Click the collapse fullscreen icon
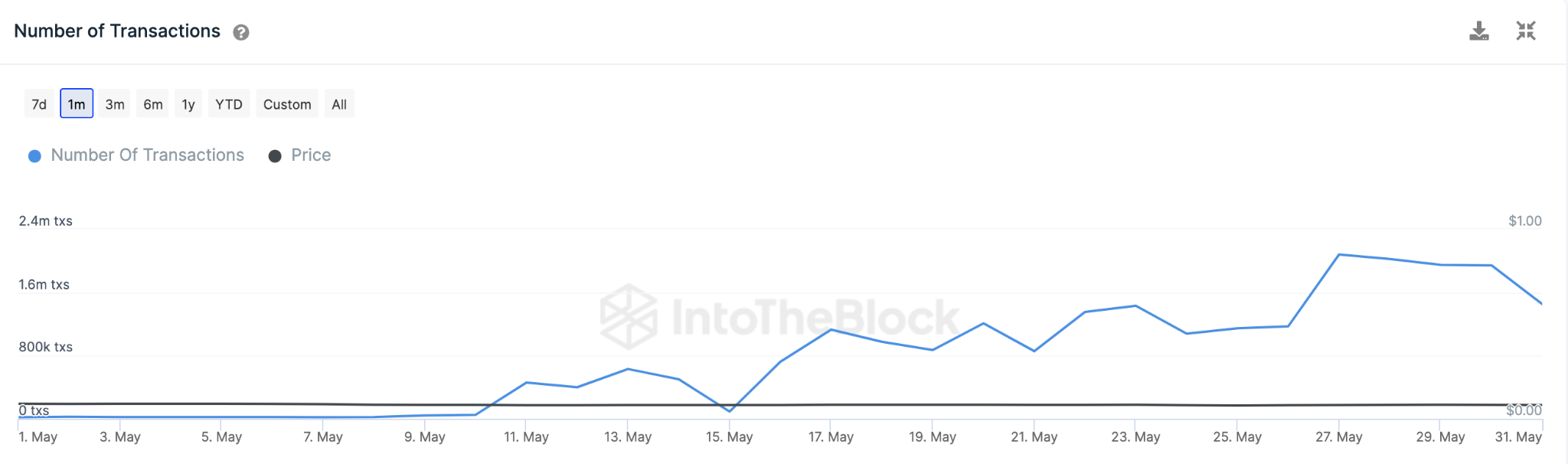Viewport: 1568px width, 464px height. click(x=1526, y=31)
